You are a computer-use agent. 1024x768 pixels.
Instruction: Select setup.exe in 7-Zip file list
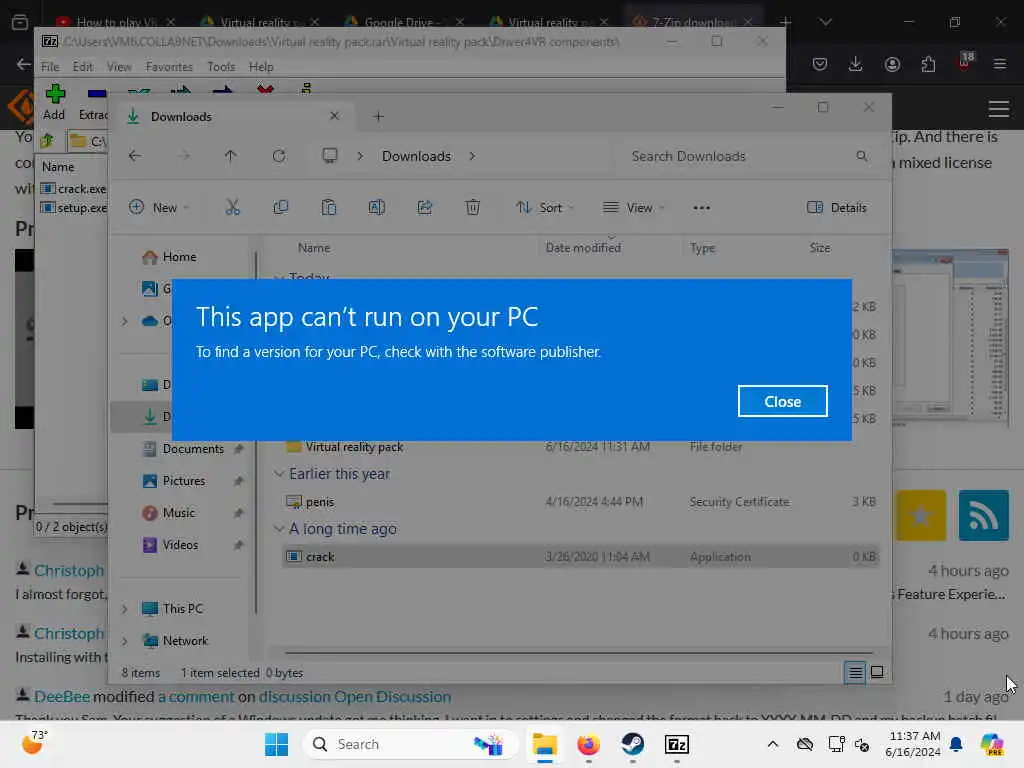click(x=73, y=208)
